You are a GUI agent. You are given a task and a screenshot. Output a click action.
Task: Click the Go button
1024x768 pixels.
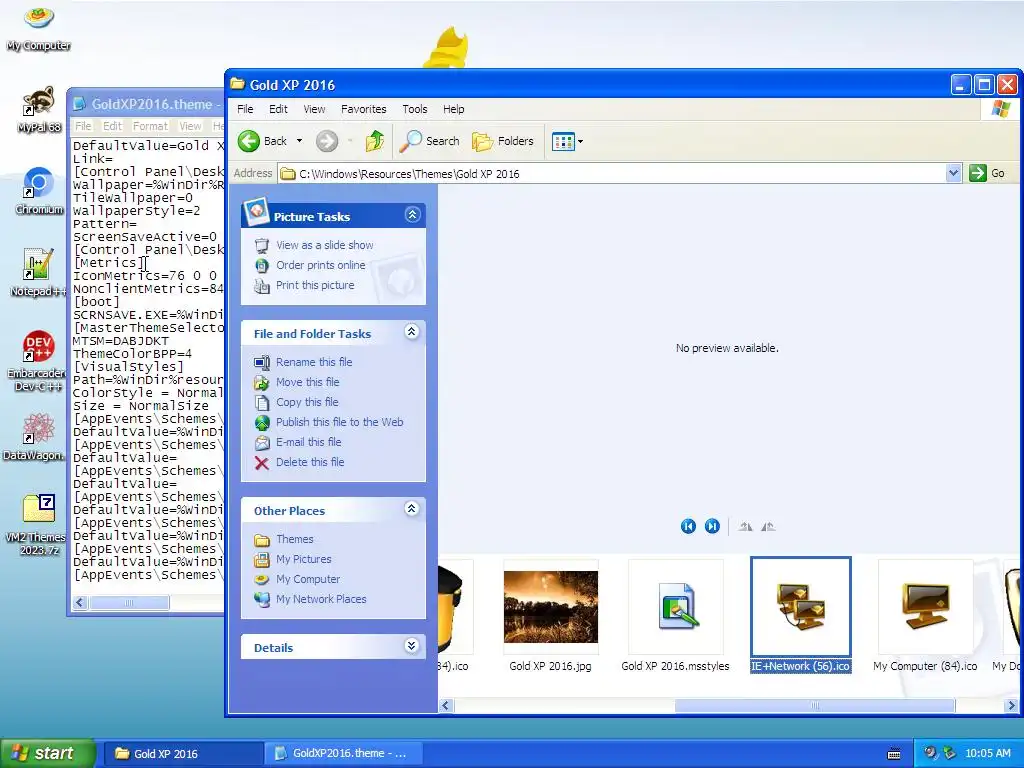tap(987, 173)
